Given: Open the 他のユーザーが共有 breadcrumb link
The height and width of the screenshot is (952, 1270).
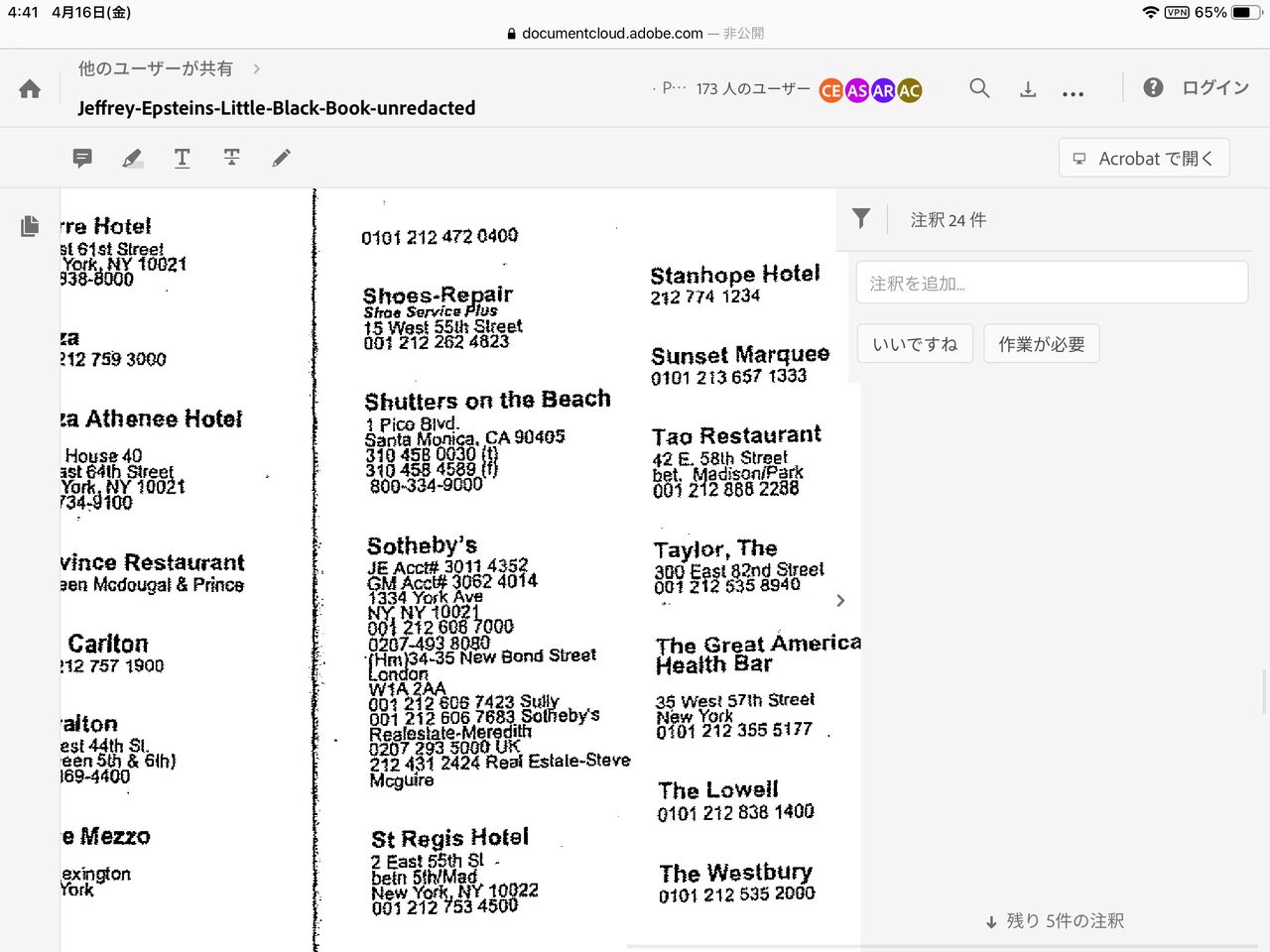Looking at the screenshot, I should [x=156, y=68].
